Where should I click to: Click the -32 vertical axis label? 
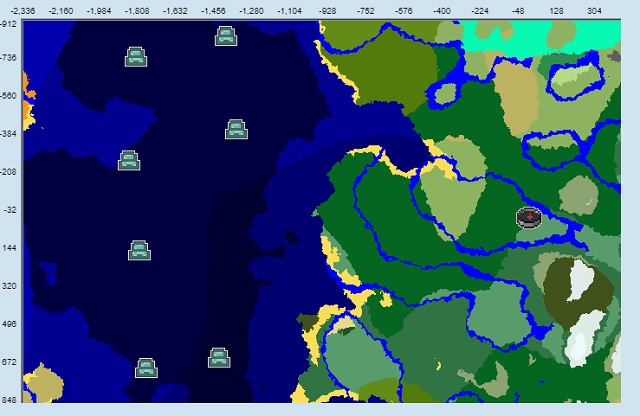point(11,210)
